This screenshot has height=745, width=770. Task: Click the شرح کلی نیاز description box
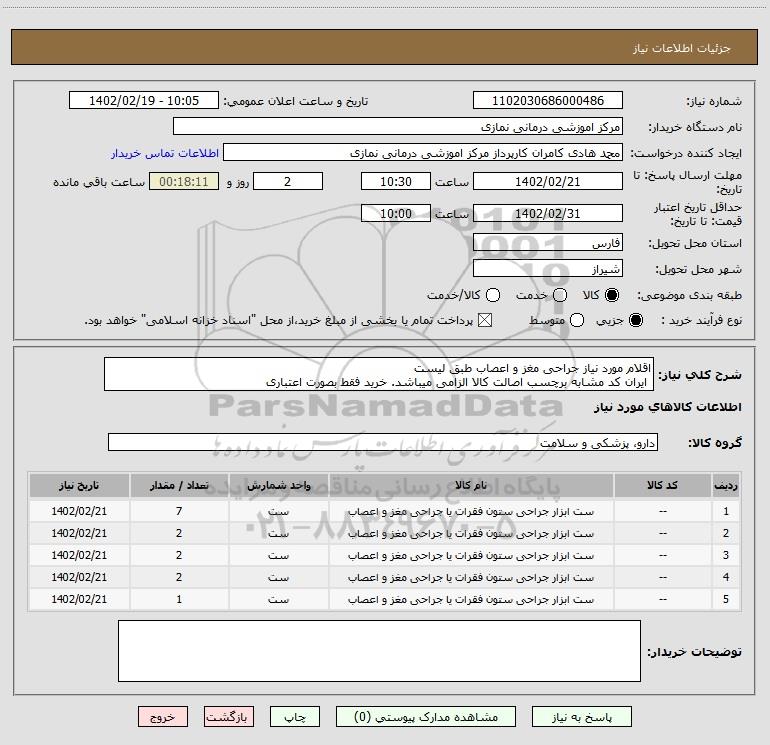click(379, 374)
